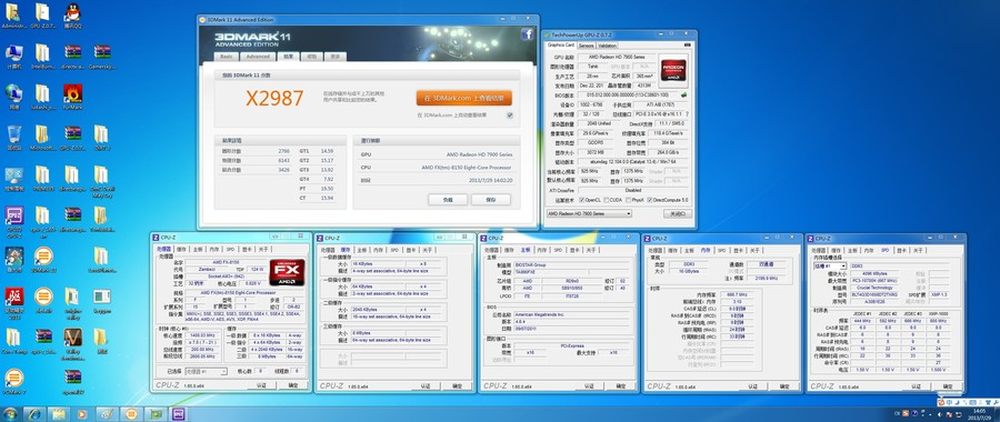Open the Network desktop icon
This screenshot has height=422, width=1000.
click(x=14, y=96)
